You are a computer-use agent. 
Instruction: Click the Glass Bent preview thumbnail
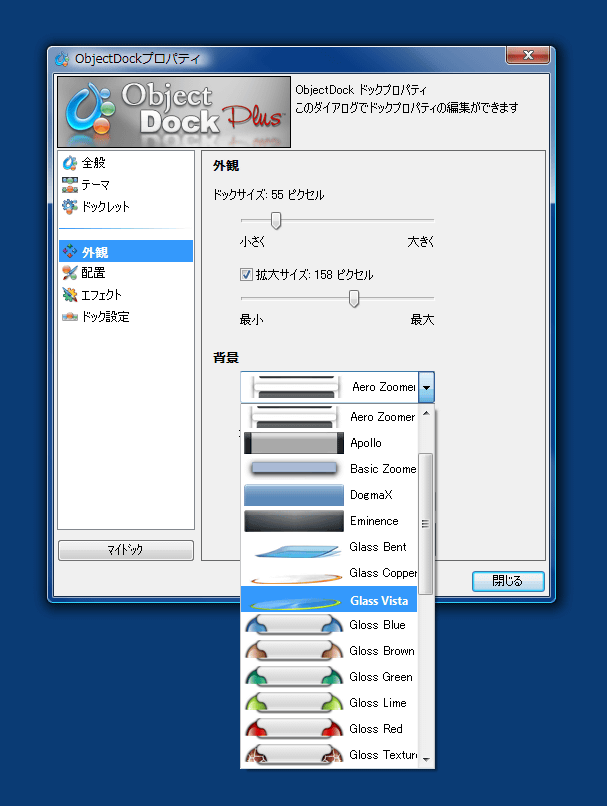297,550
